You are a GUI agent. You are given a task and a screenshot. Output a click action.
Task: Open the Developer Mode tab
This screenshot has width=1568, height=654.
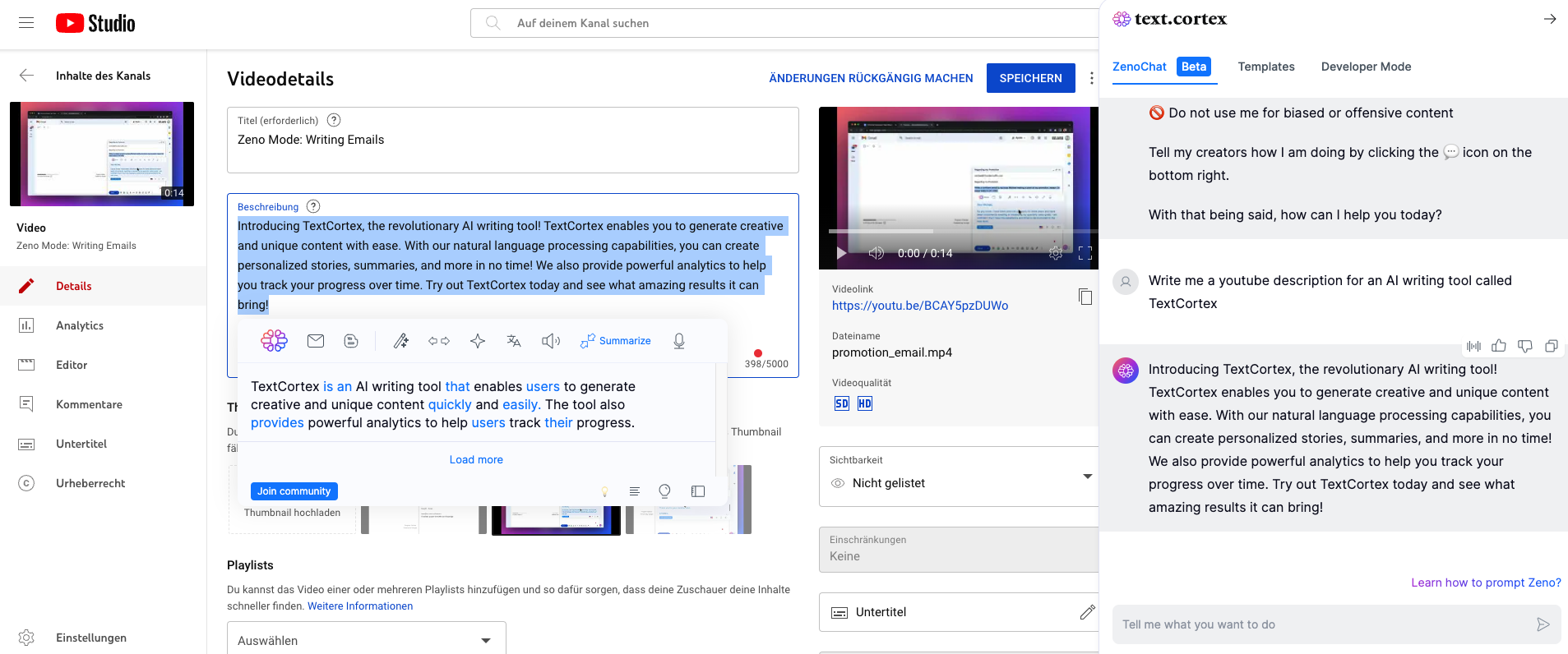point(1366,67)
